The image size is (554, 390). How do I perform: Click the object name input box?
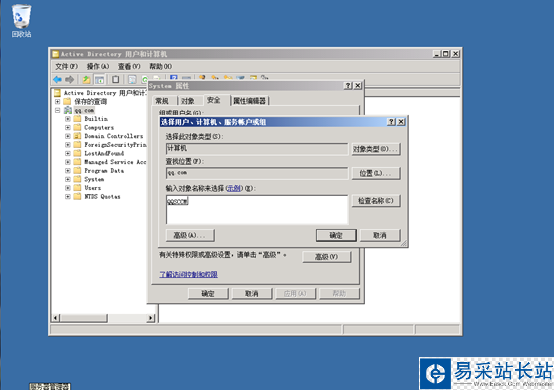(257, 210)
